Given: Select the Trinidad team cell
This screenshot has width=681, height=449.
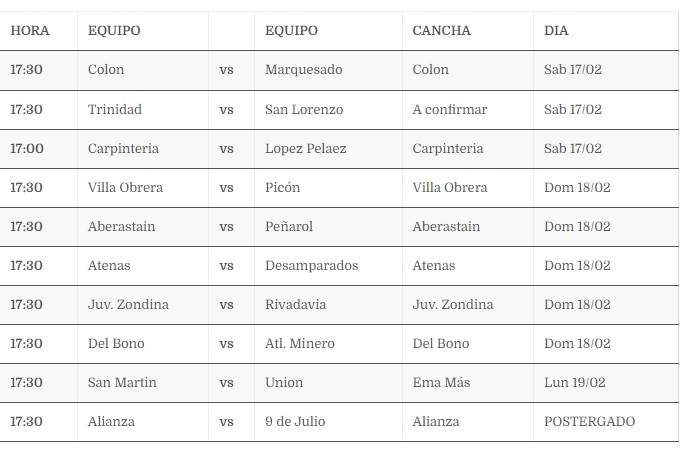Looking at the screenshot, I should pyautogui.click(x=115, y=109).
